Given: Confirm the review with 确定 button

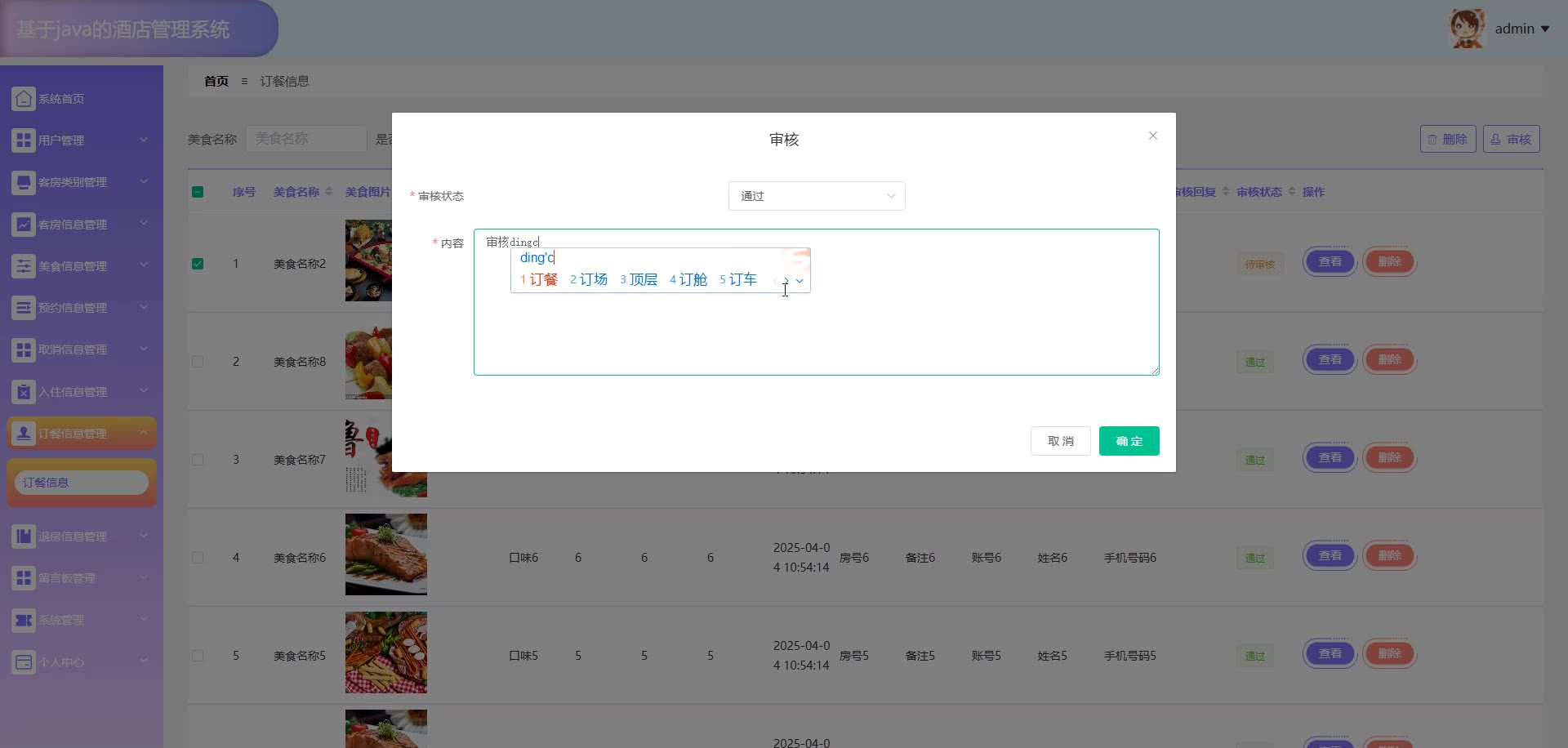Looking at the screenshot, I should [x=1129, y=441].
